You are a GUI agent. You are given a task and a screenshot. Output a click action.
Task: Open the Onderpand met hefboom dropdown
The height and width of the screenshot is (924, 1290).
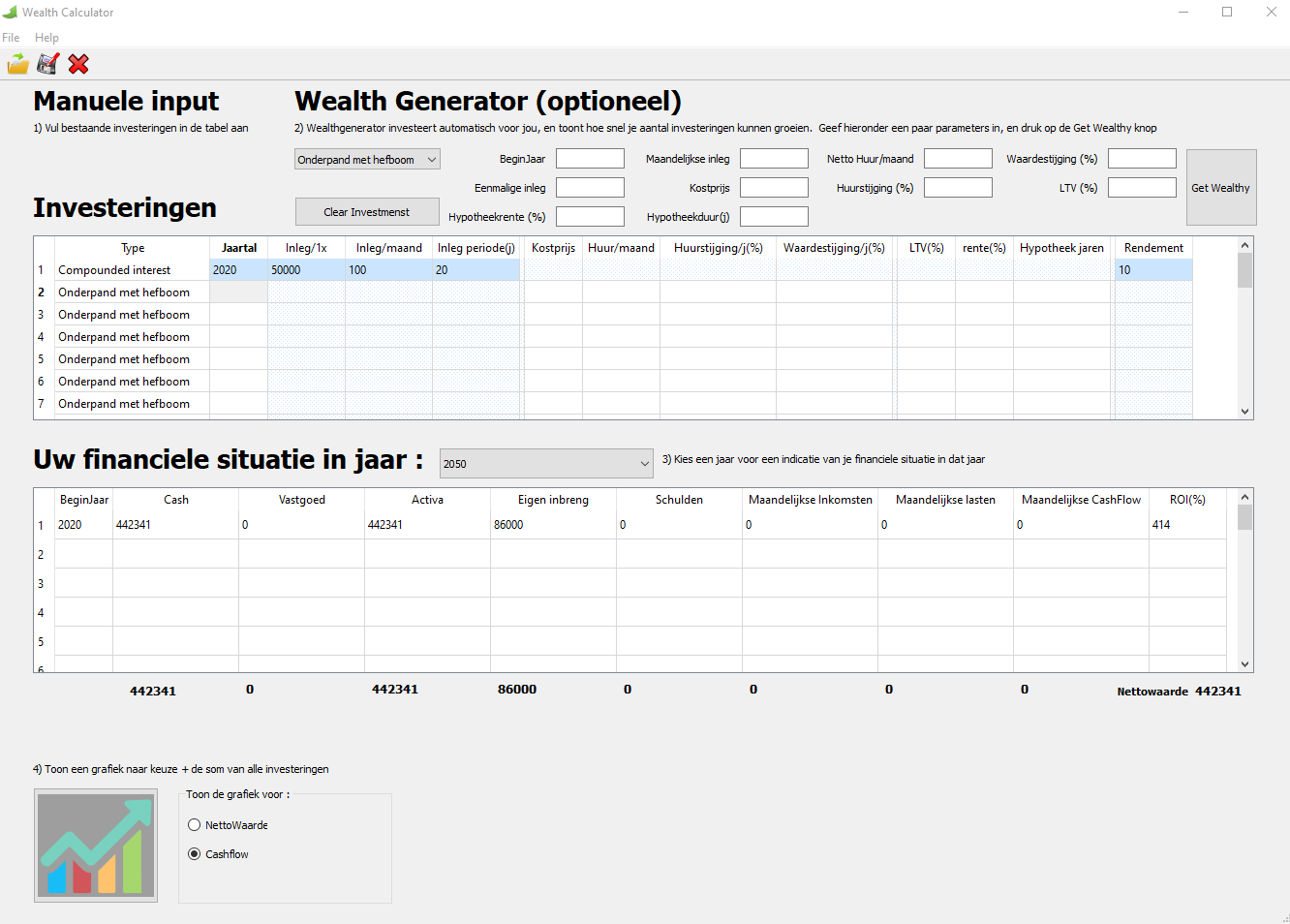click(367, 160)
